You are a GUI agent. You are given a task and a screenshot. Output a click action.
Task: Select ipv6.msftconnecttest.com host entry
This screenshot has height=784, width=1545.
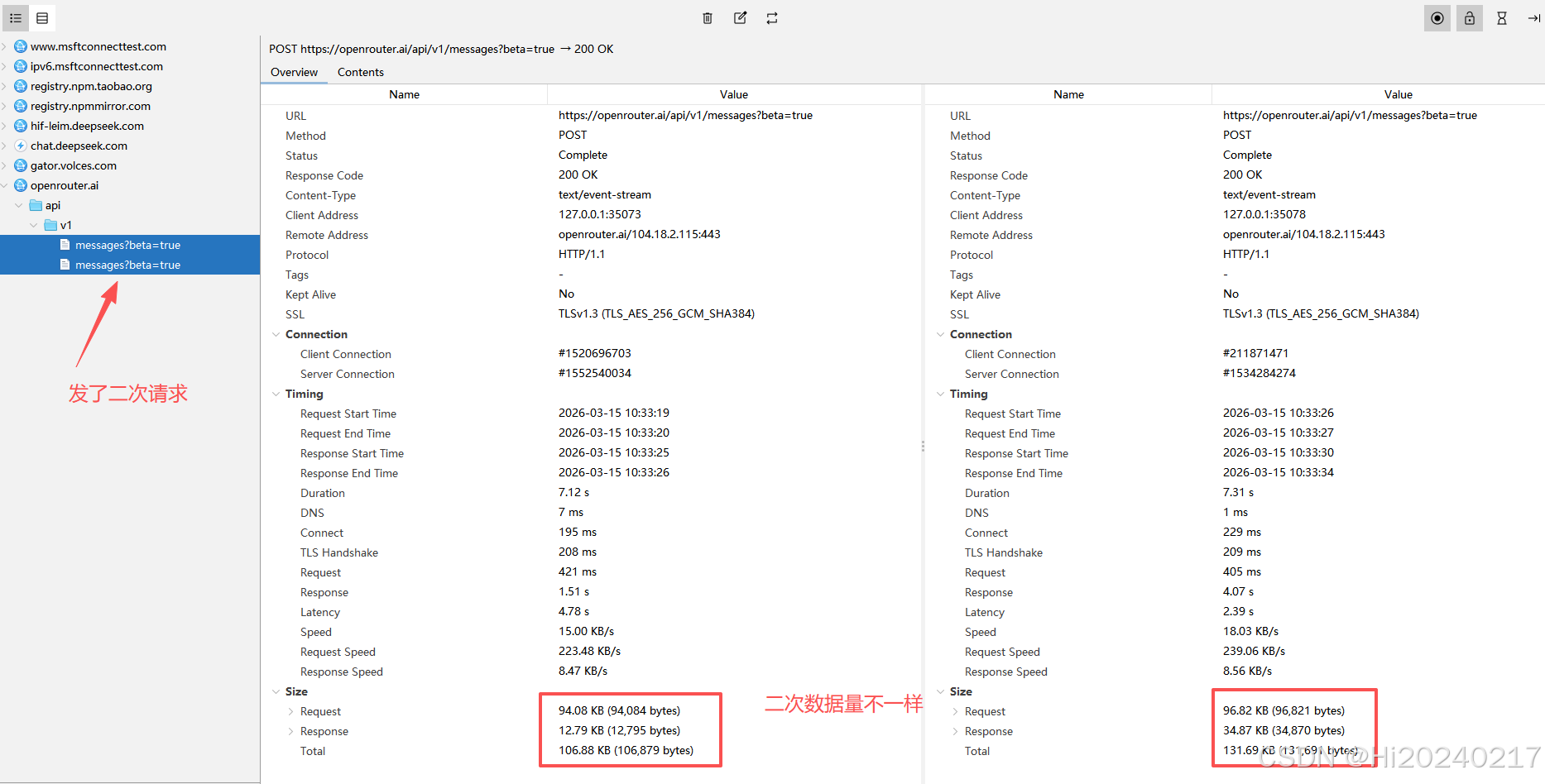click(97, 66)
